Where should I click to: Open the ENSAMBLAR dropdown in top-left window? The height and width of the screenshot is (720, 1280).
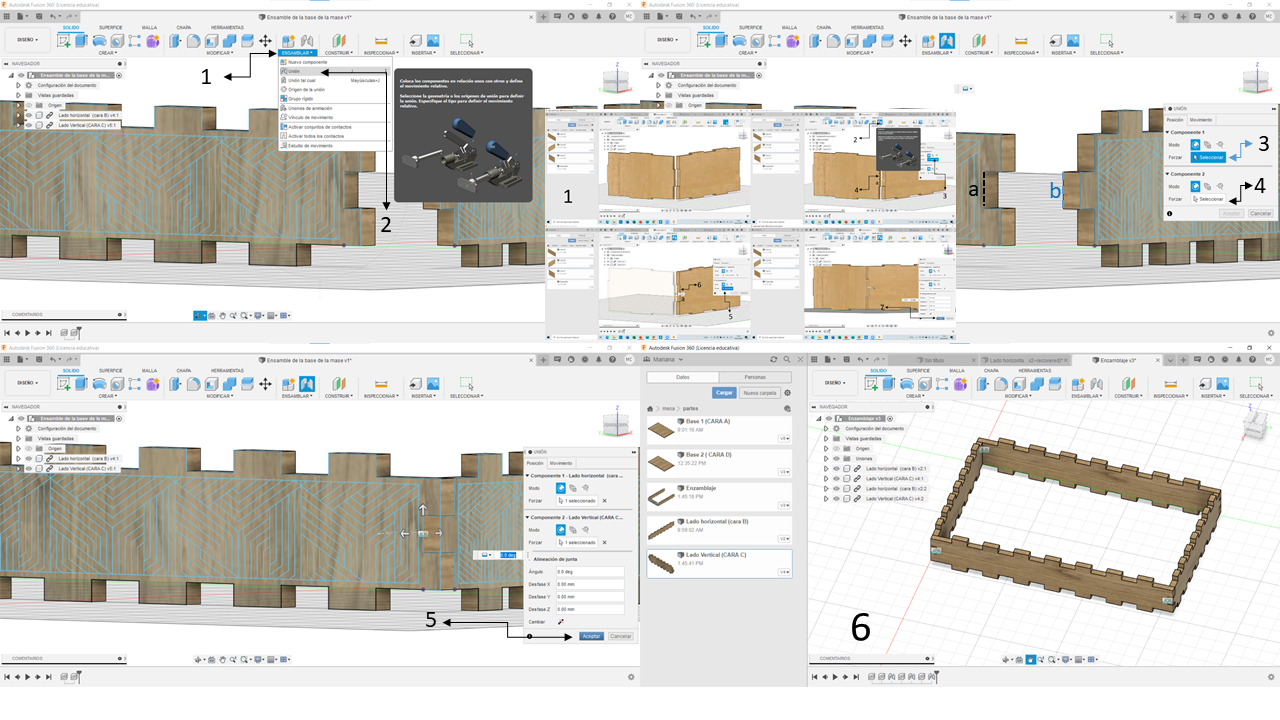click(297, 52)
